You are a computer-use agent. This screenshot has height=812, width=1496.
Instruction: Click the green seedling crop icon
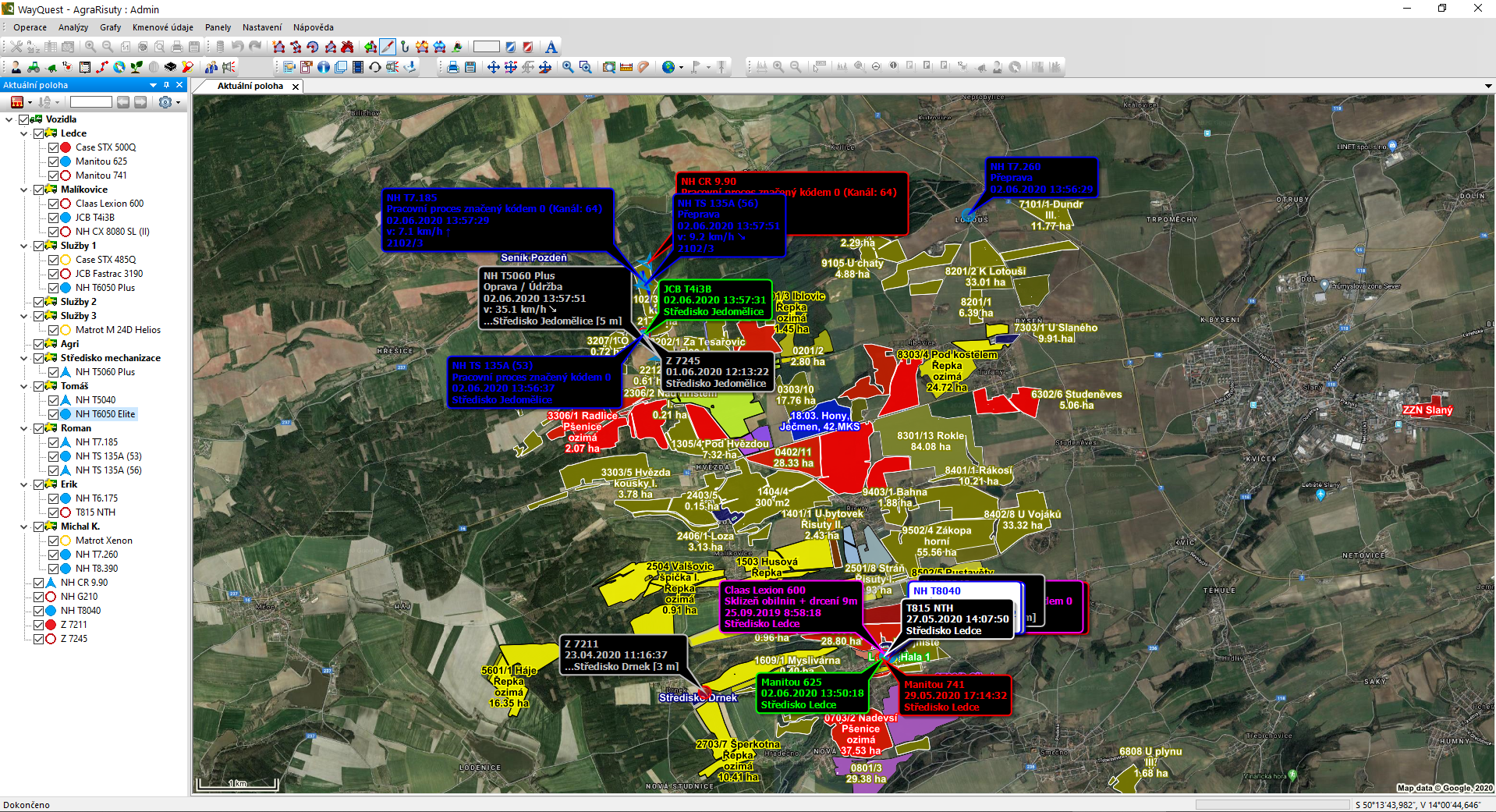point(136,67)
